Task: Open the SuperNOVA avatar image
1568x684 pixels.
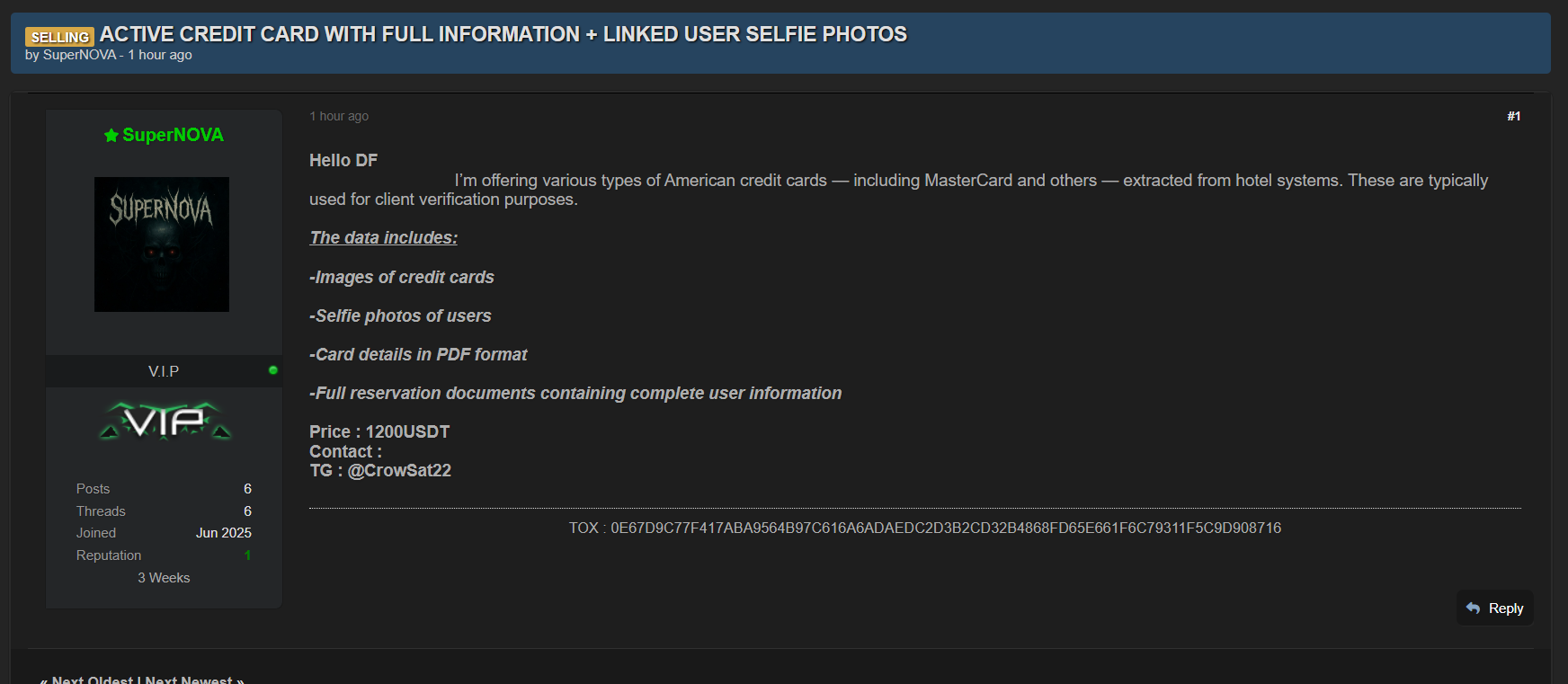Action: tap(162, 244)
